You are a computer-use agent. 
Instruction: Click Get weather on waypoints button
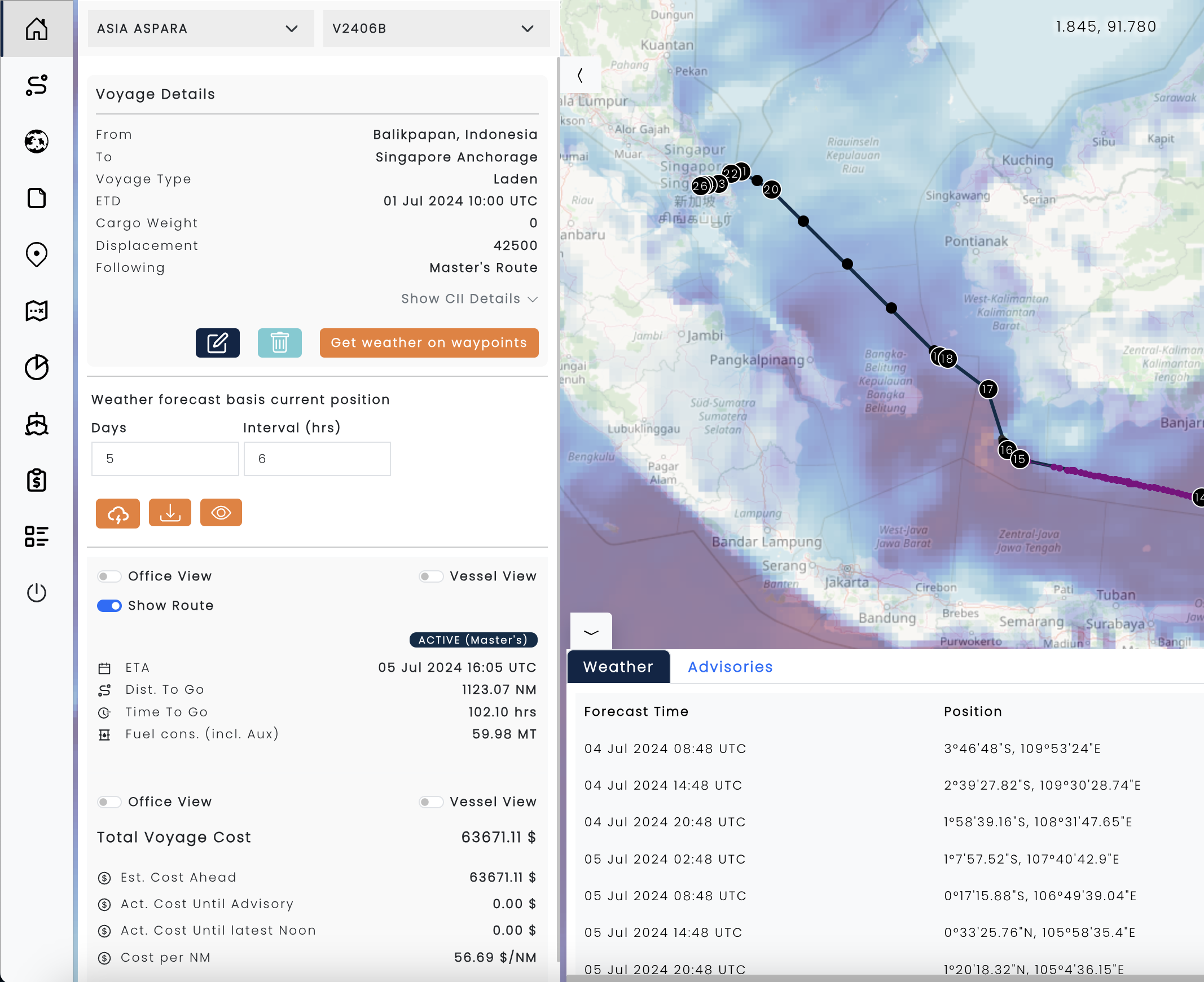point(428,342)
